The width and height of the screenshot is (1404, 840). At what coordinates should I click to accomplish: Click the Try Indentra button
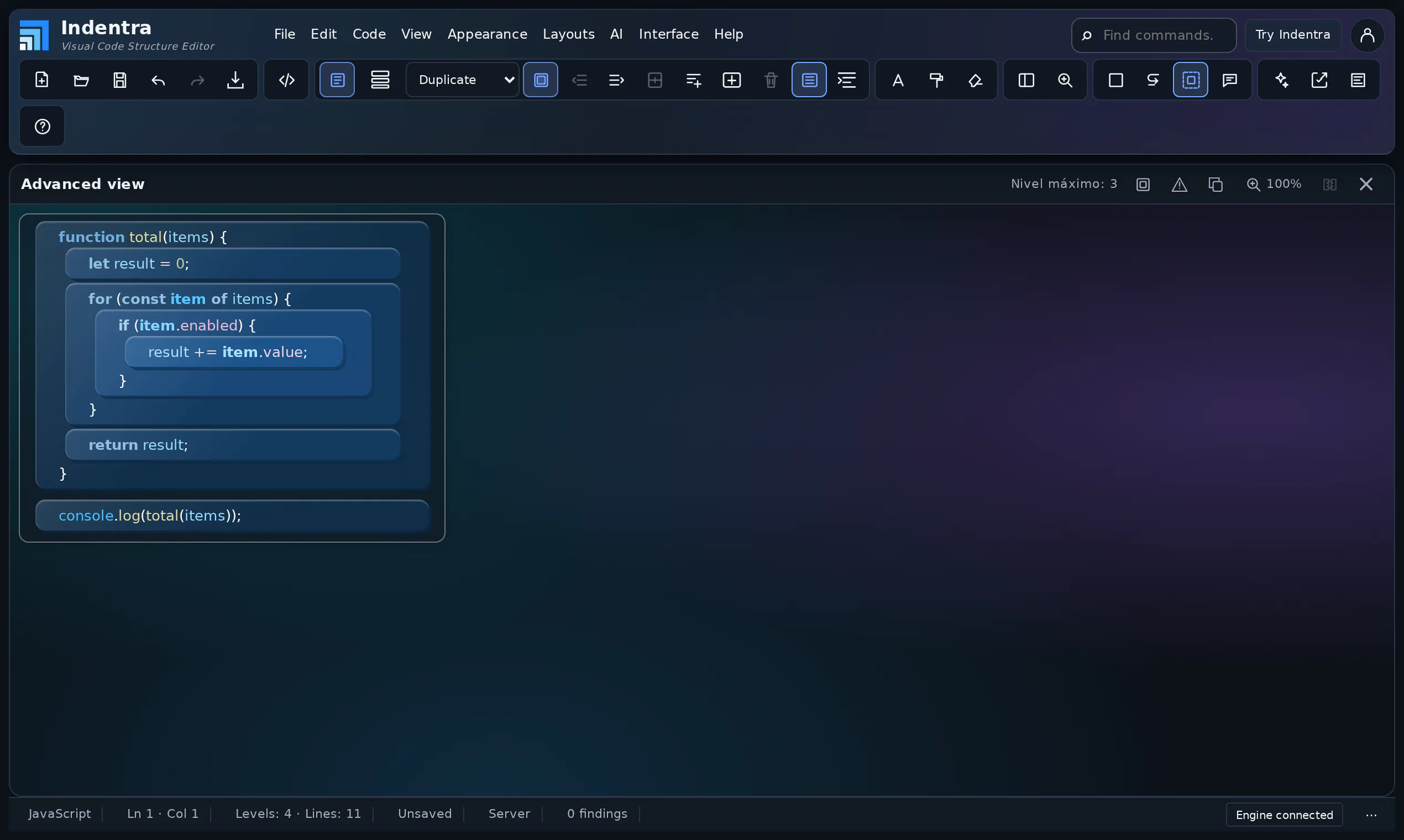tap(1293, 35)
